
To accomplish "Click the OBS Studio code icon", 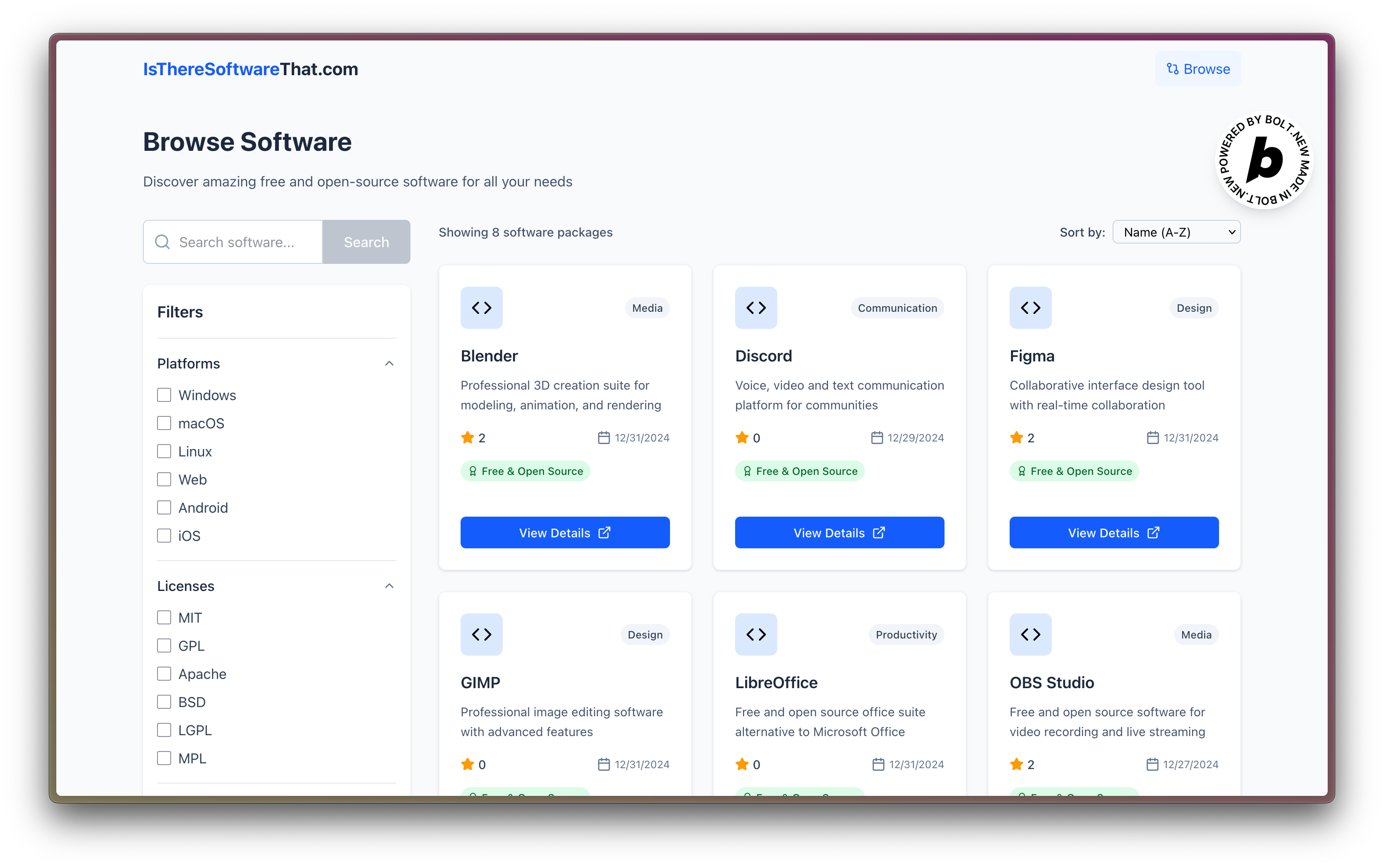I will tap(1030, 635).
